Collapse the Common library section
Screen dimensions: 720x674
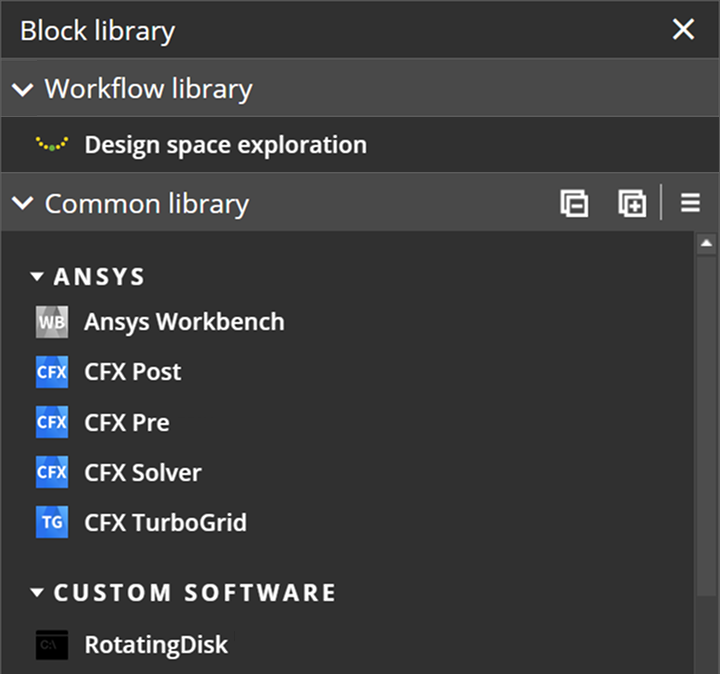click(x=22, y=203)
